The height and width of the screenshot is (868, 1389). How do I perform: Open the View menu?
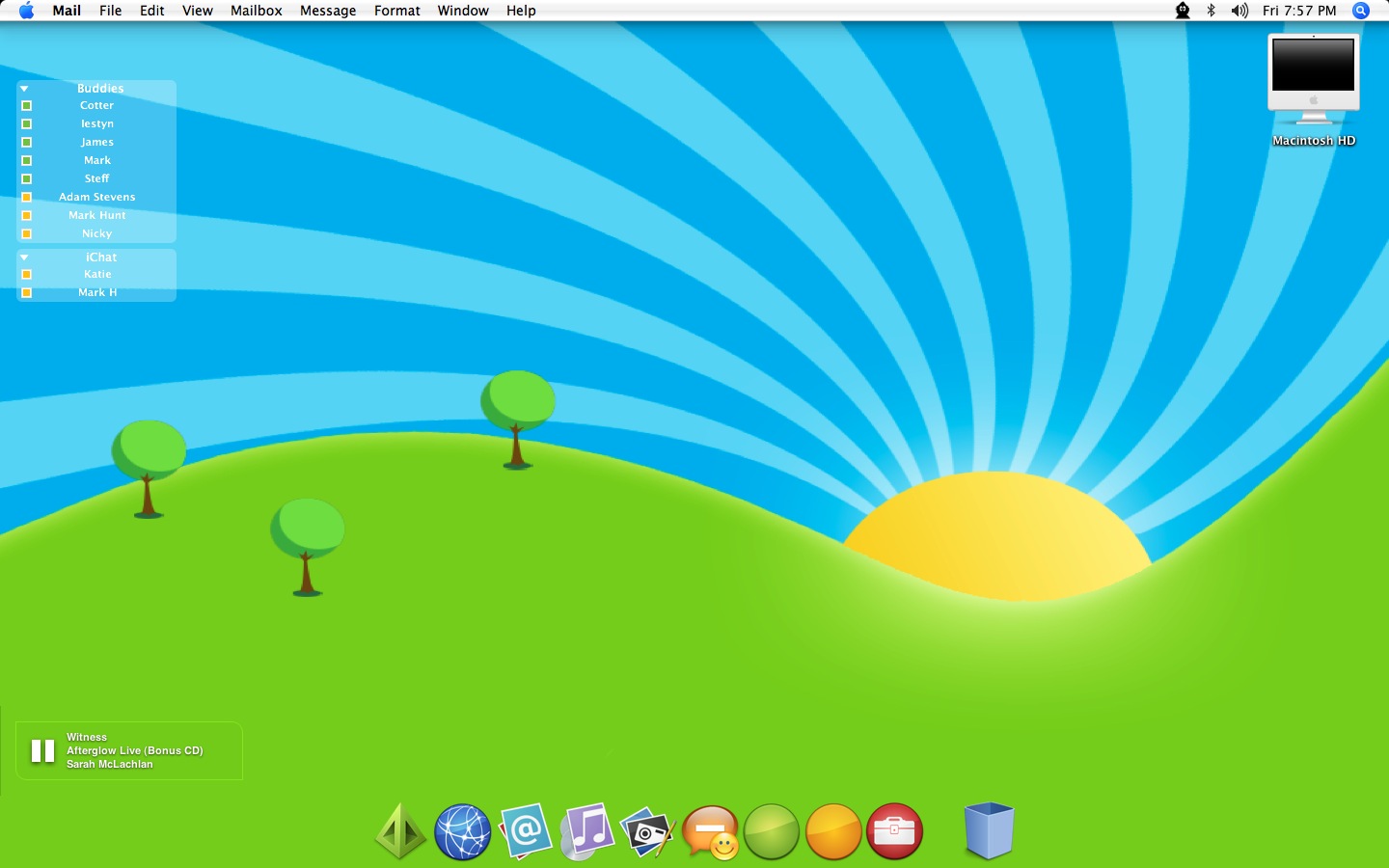(x=198, y=11)
